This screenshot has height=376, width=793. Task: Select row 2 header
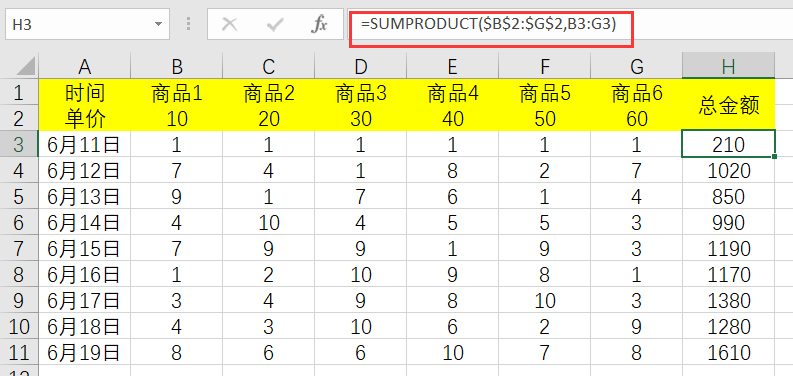click(x=19, y=118)
